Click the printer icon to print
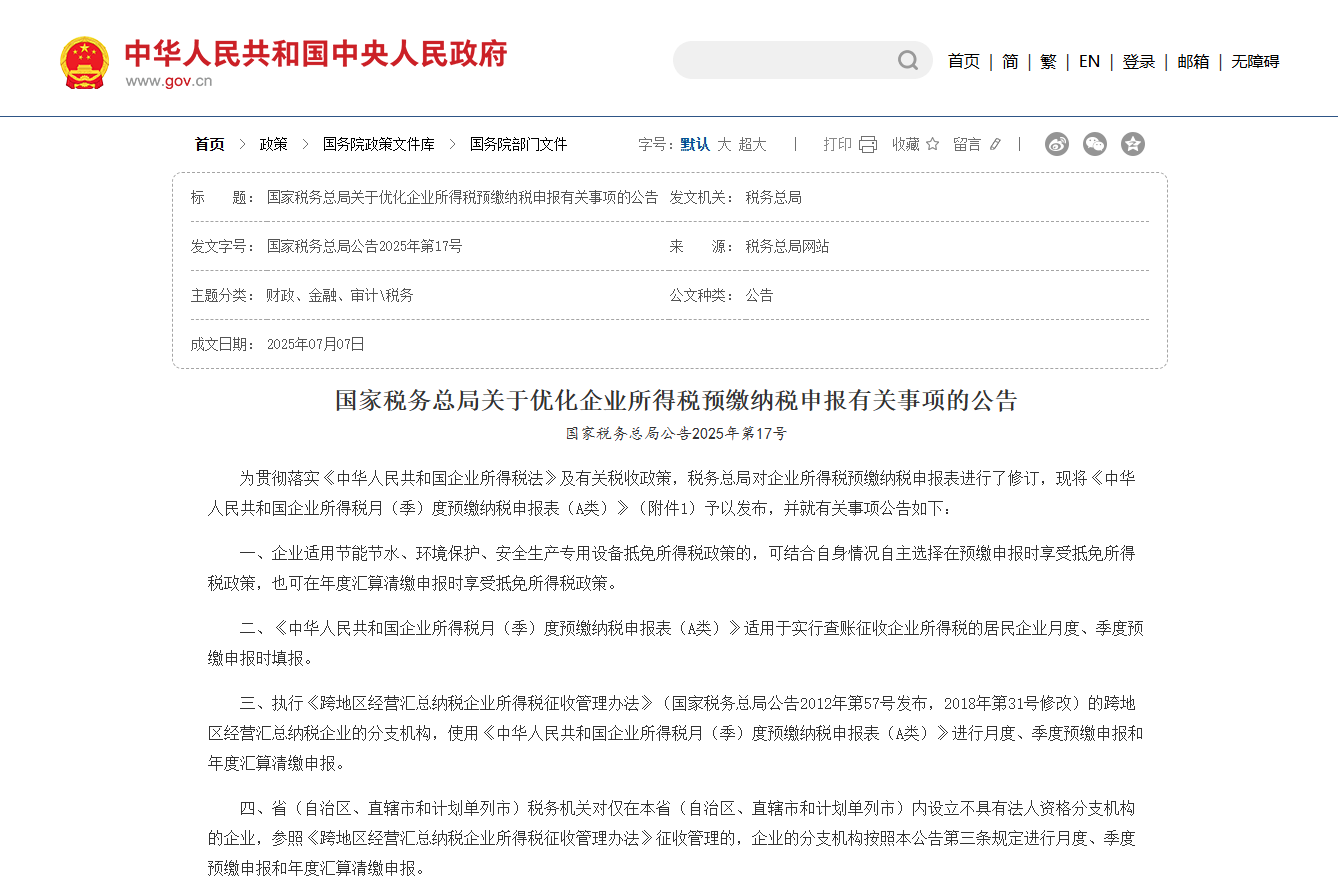1338x882 pixels. coord(867,145)
